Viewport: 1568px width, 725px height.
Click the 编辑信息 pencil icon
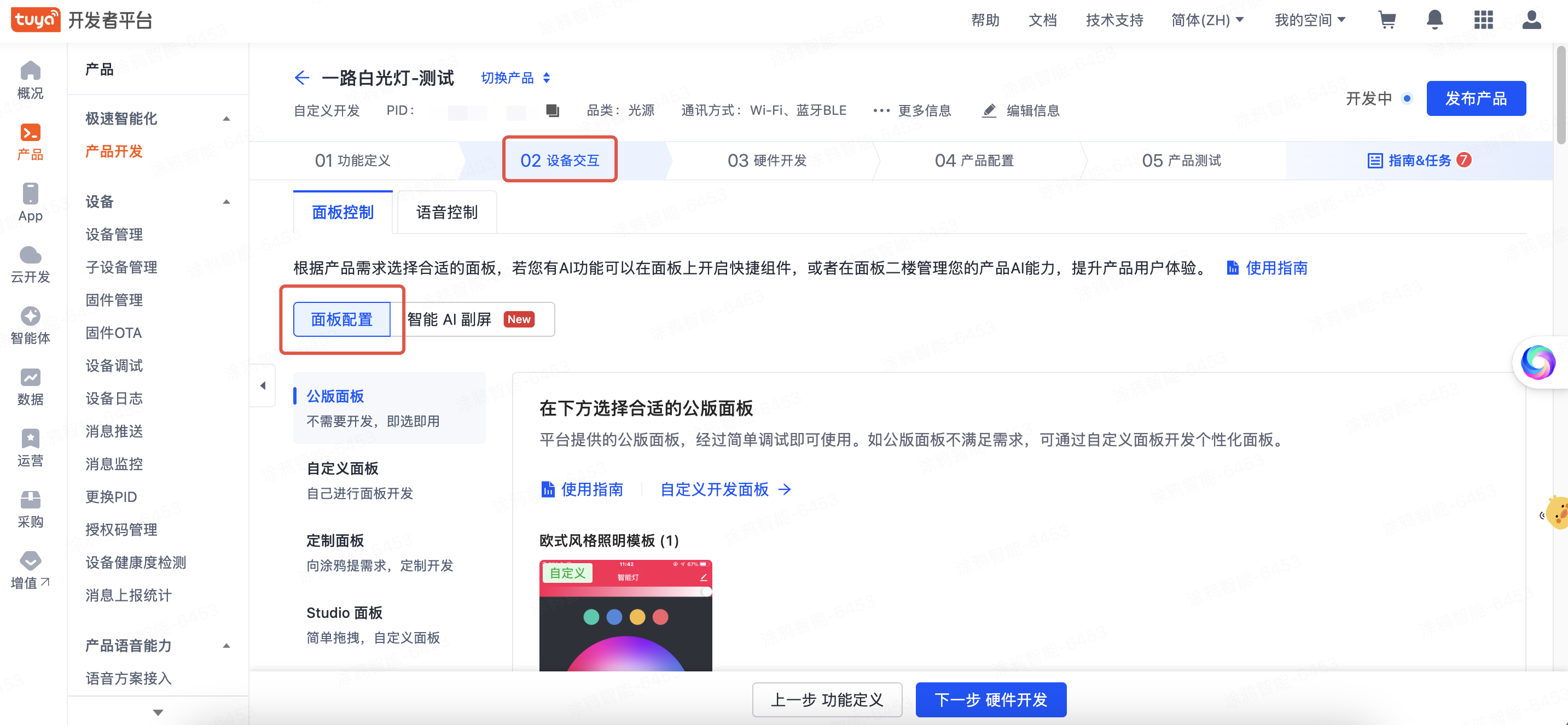pyautogui.click(x=990, y=110)
